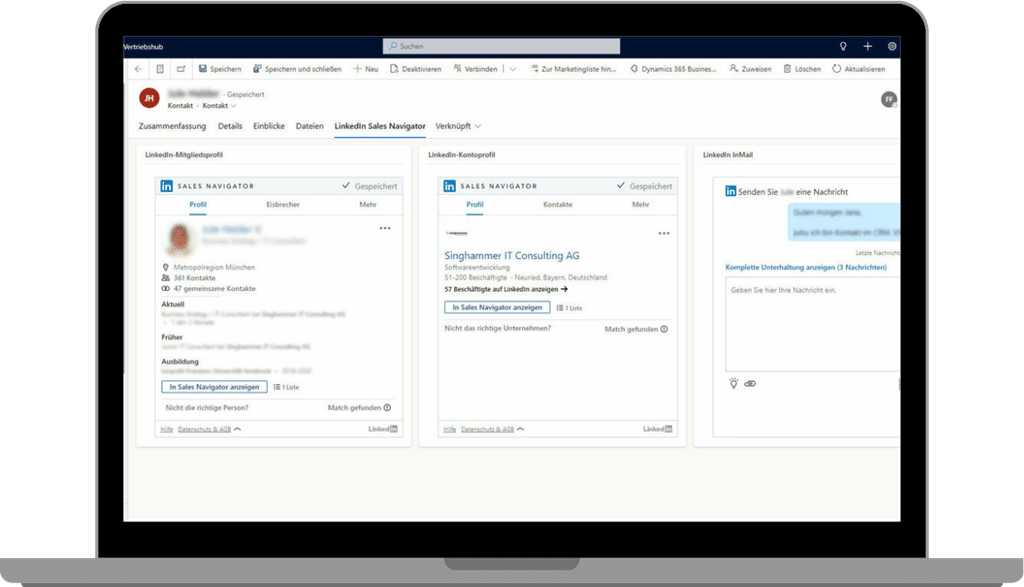
Task: Click the FF user avatar
Action: tap(888, 99)
